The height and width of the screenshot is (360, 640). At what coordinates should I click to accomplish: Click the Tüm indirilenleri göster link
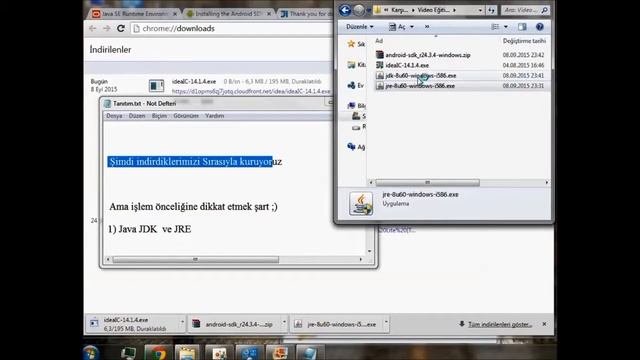(500, 324)
